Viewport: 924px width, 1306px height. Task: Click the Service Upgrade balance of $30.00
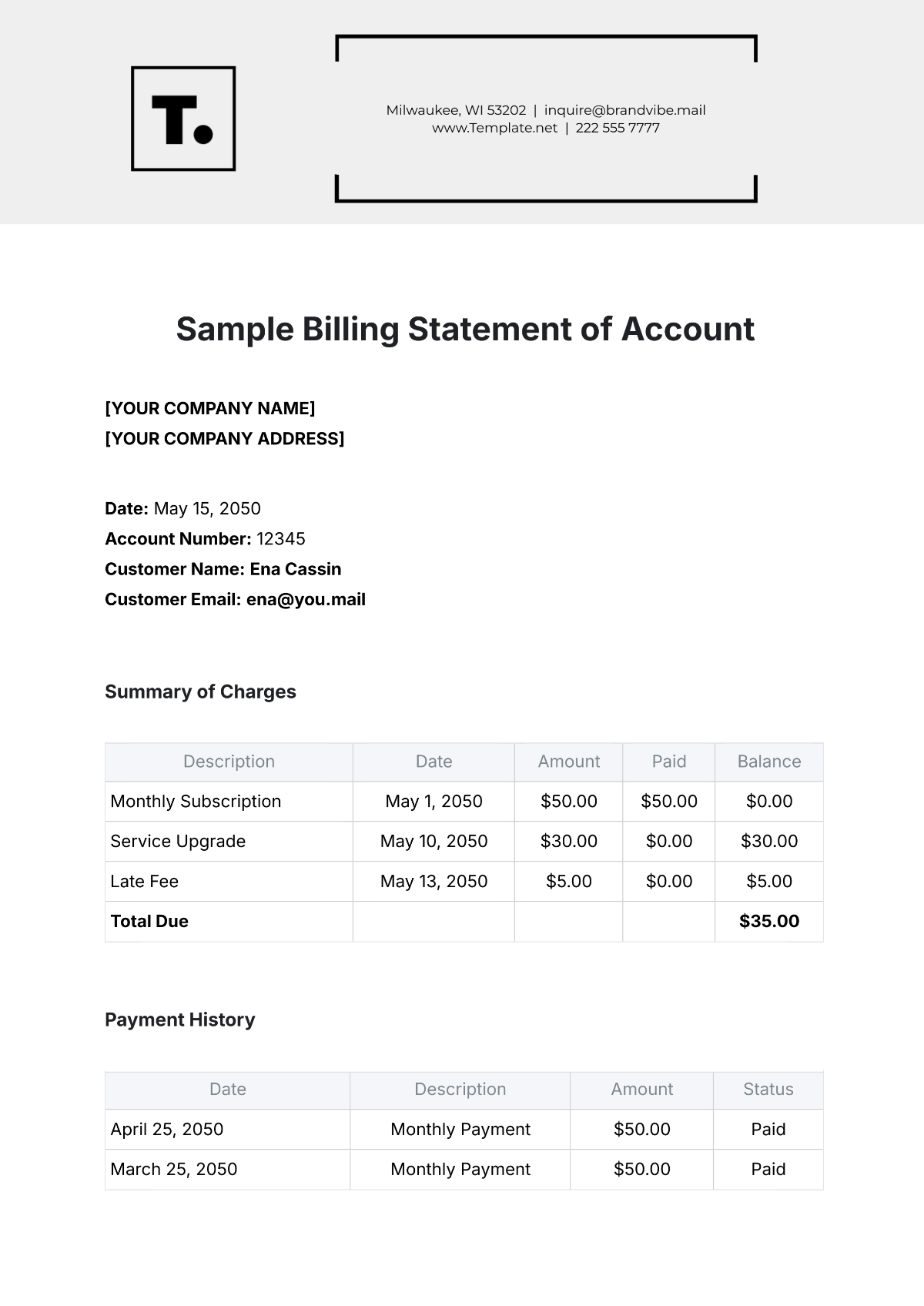click(768, 842)
